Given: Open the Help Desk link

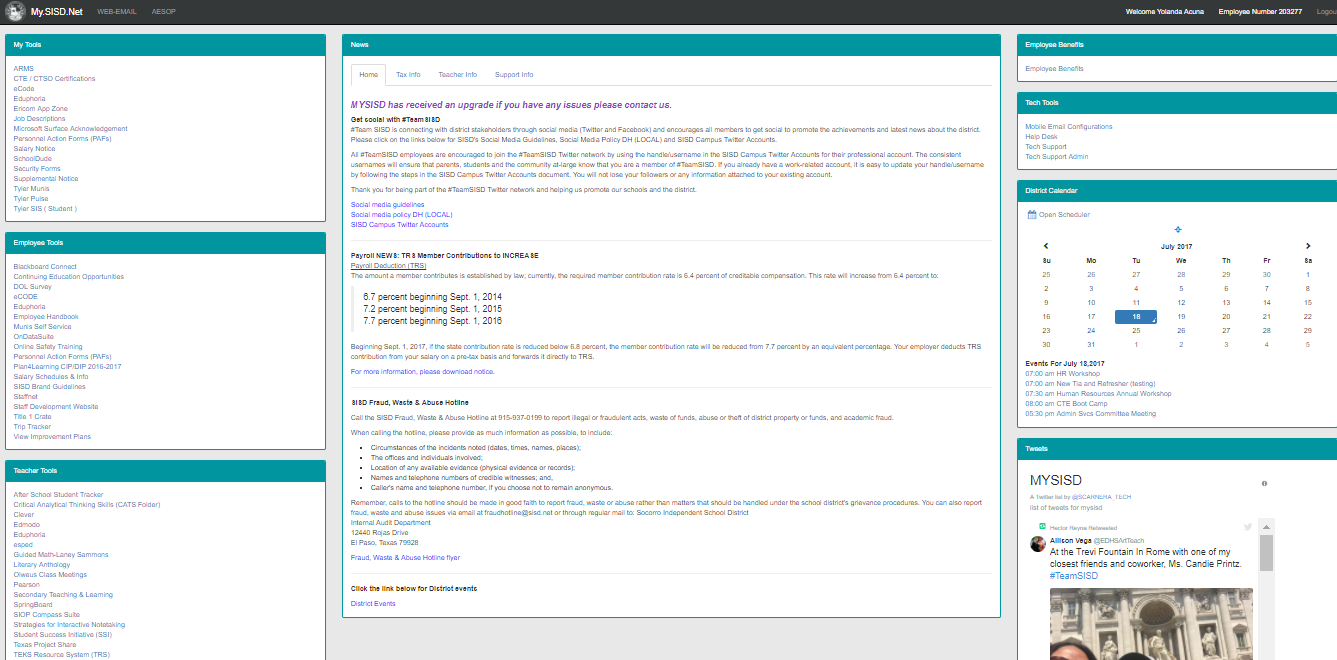Looking at the screenshot, I should point(1042,137).
